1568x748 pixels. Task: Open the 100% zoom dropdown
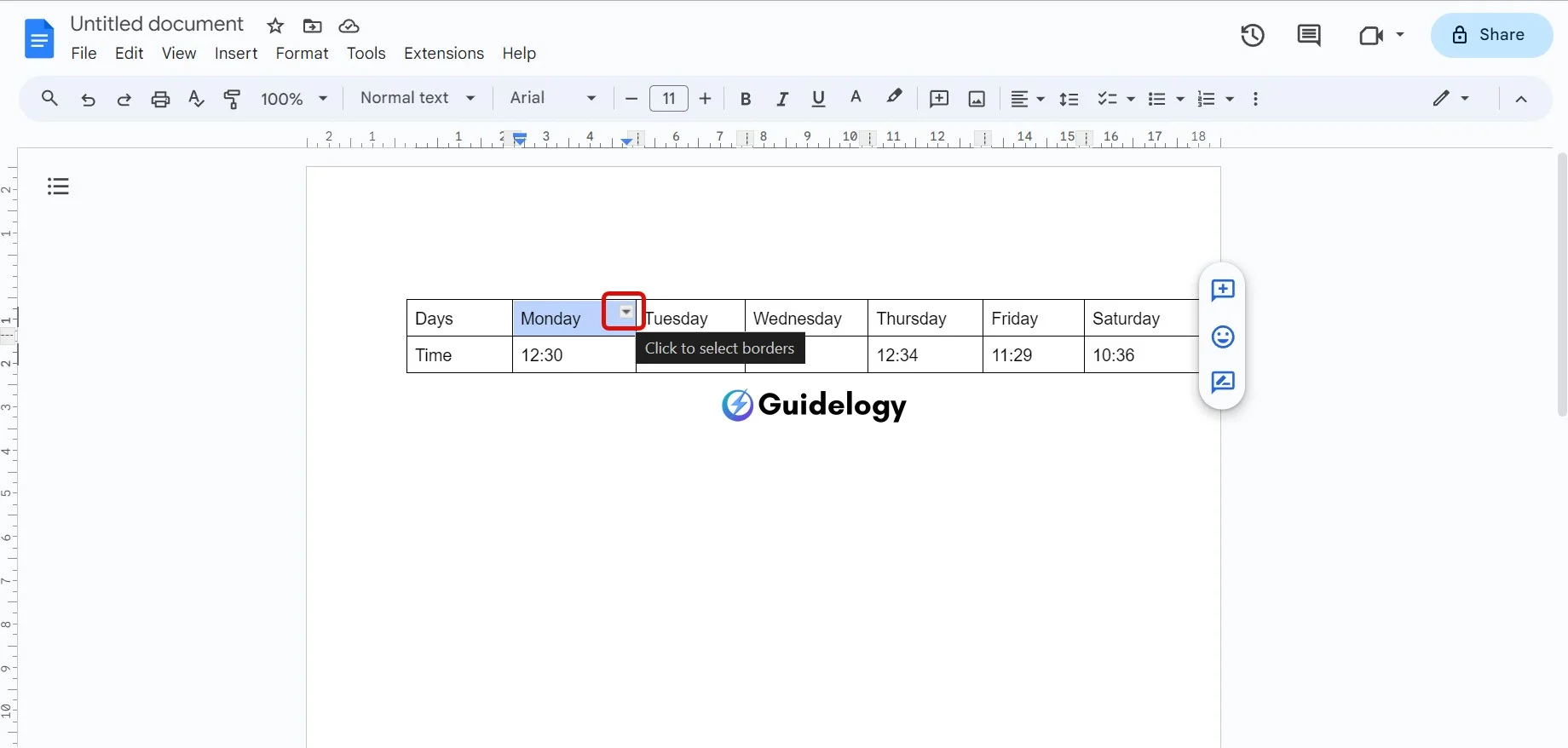coord(294,99)
